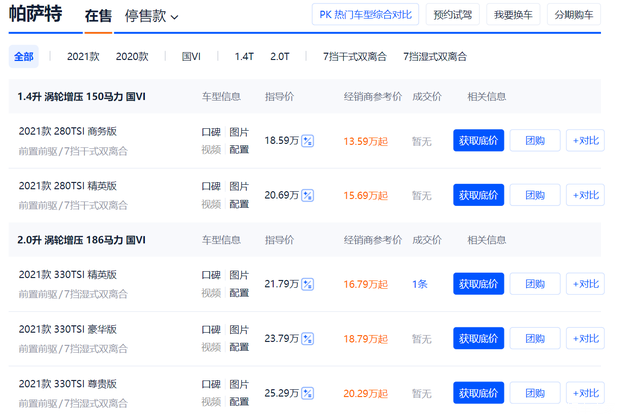Switch to the 在售 tab
The width and height of the screenshot is (620, 419).
click(98, 16)
